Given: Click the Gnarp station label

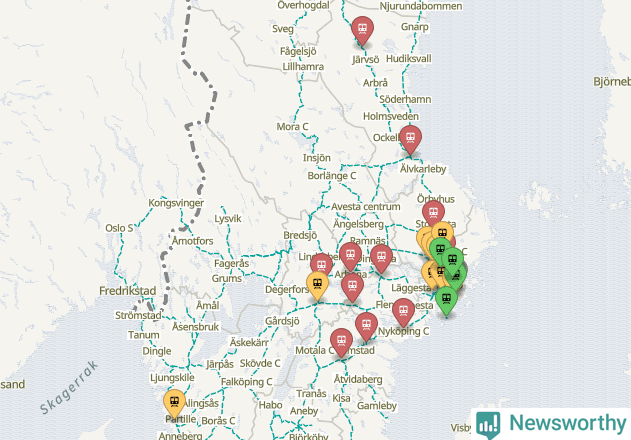Looking at the screenshot, I should point(414,27).
